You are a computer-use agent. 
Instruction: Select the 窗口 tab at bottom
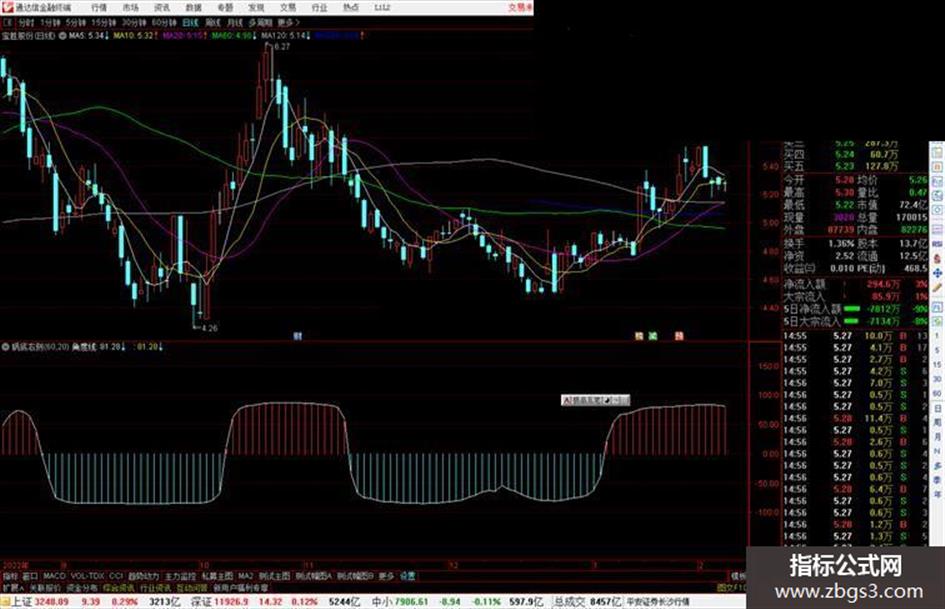[x=30, y=576]
